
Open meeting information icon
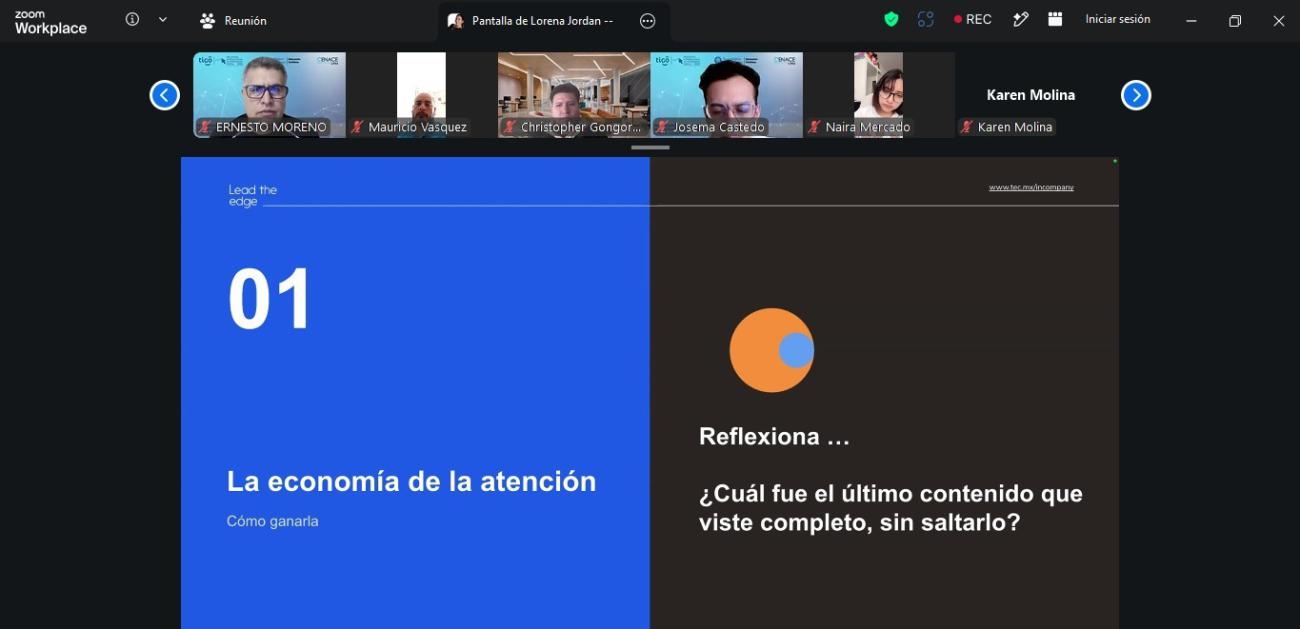tap(132, 19)
